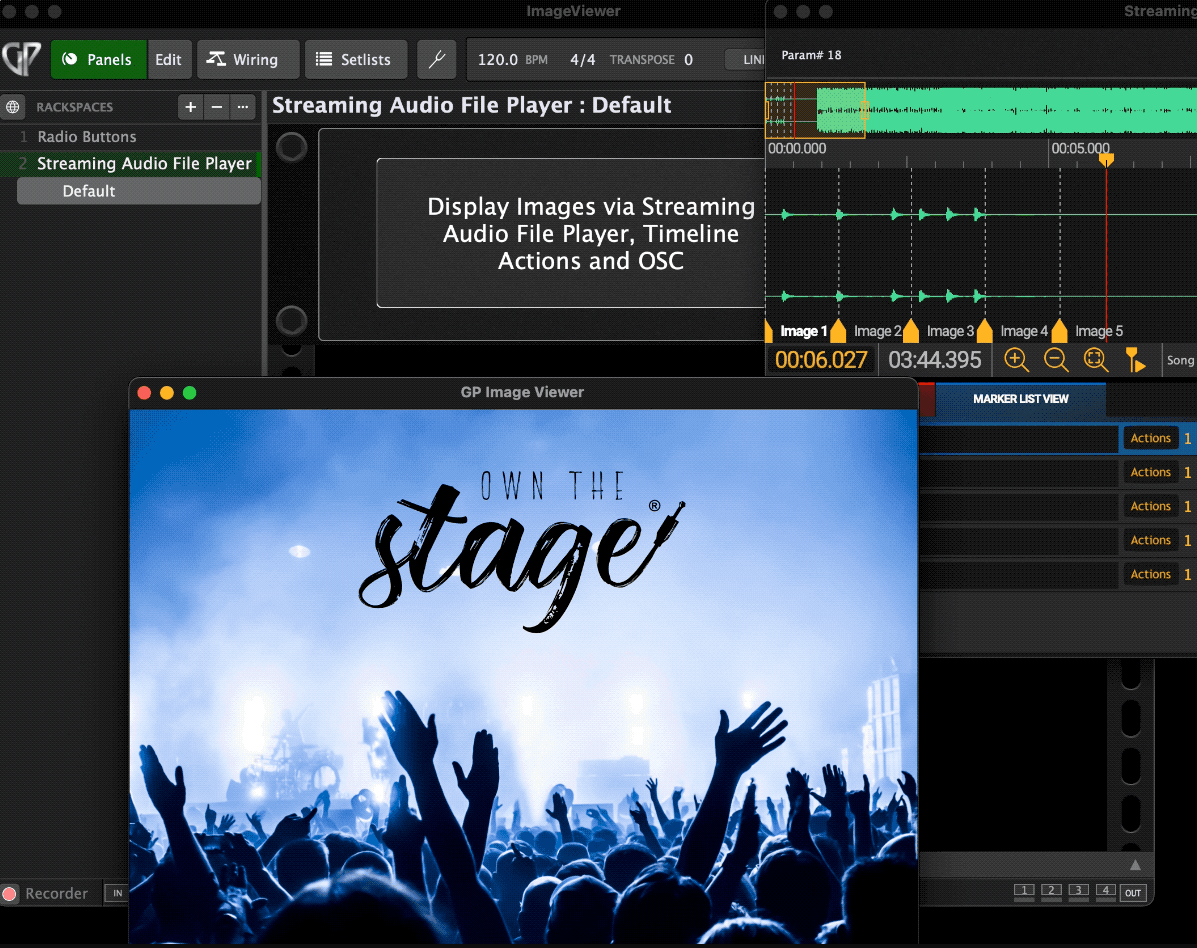Screen dimensions: 1197x948
Task: Zoom in on the waveform timeline
Action: pyautogui.click(x=1016, y=360)
